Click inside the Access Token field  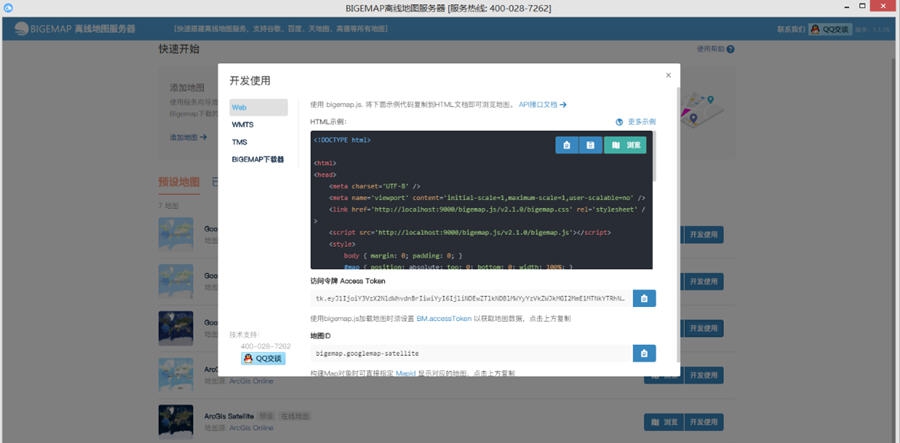pyautogui.click(x=471, y=298)
